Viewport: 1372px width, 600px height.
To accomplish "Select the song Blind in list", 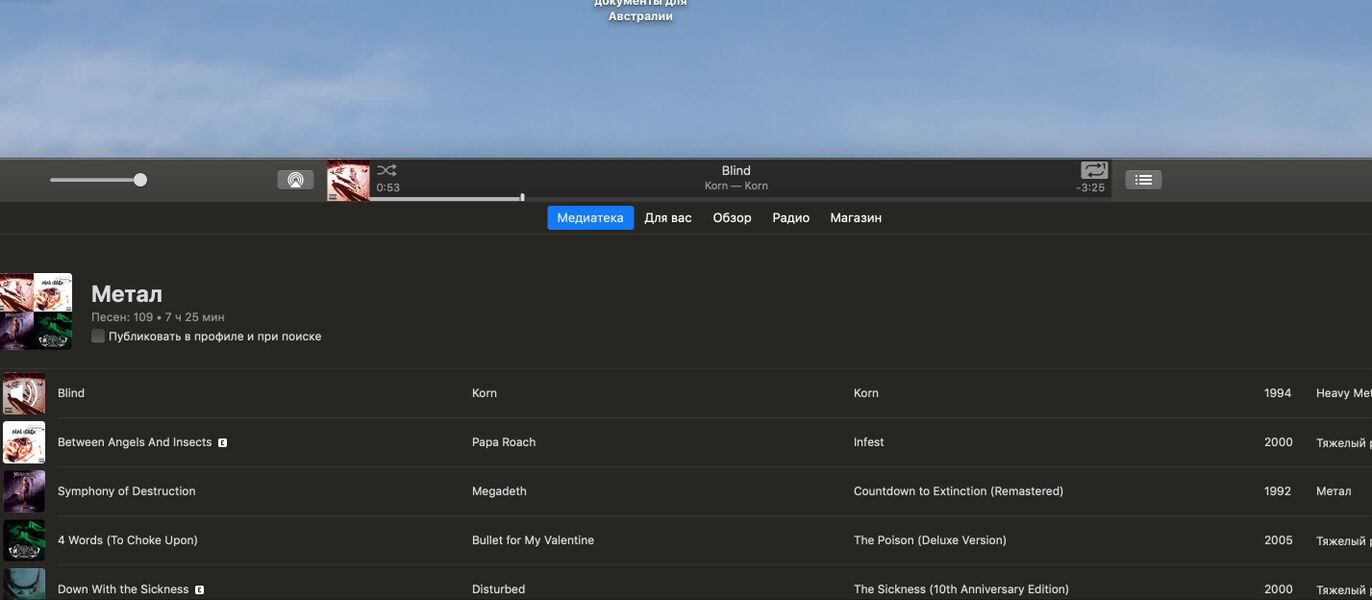I will click(71, 393).
